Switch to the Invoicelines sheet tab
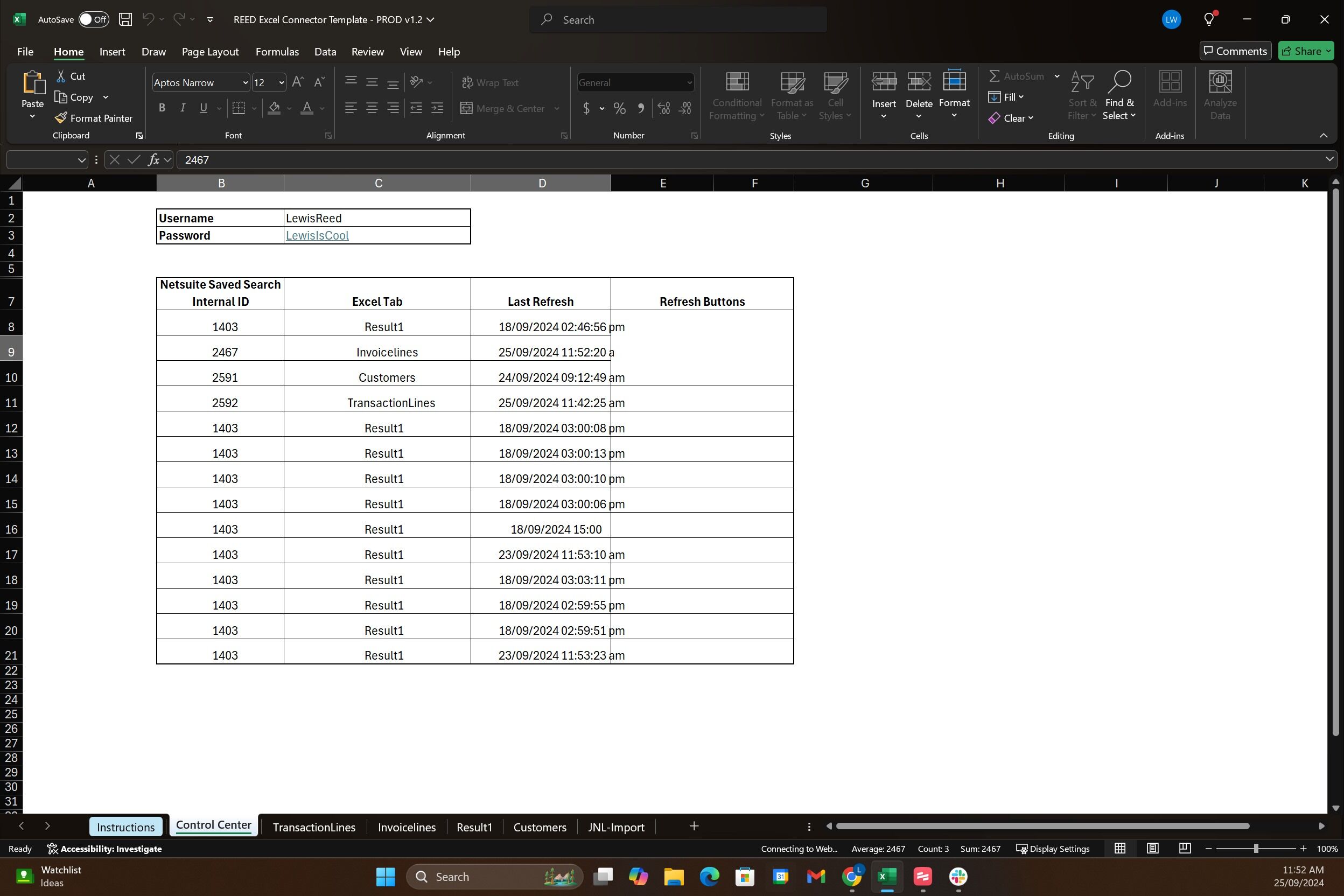This screenshot has height=896, width=1344. coord(407,827)
